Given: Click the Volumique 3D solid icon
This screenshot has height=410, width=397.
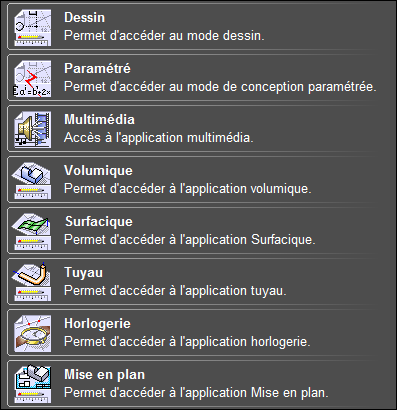Looking at the screenshot, I should (x=33, y=181).
